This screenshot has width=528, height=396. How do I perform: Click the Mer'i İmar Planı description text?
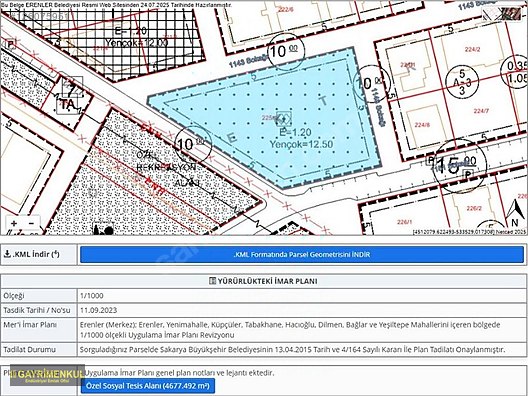click(290, 330)
